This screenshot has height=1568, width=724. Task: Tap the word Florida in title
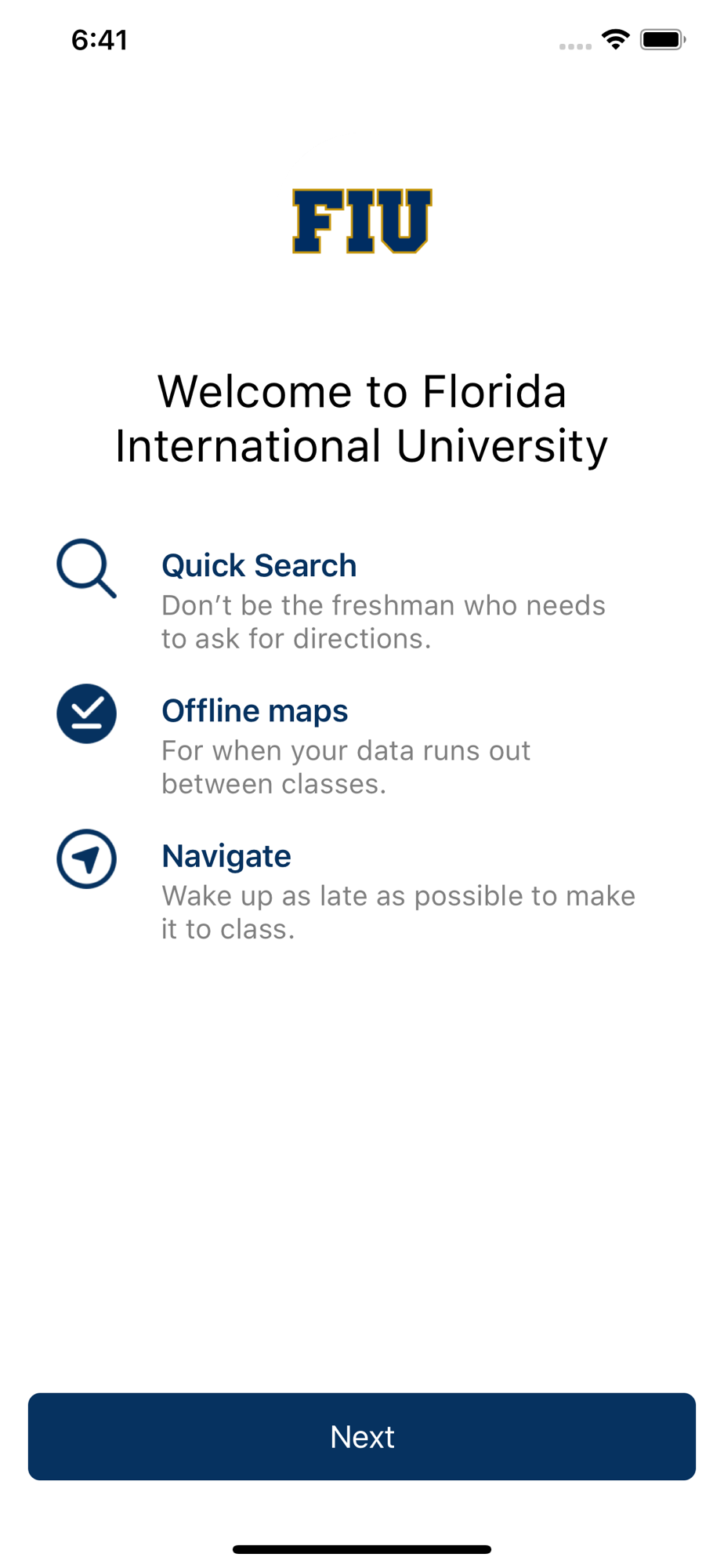(494, 391)
